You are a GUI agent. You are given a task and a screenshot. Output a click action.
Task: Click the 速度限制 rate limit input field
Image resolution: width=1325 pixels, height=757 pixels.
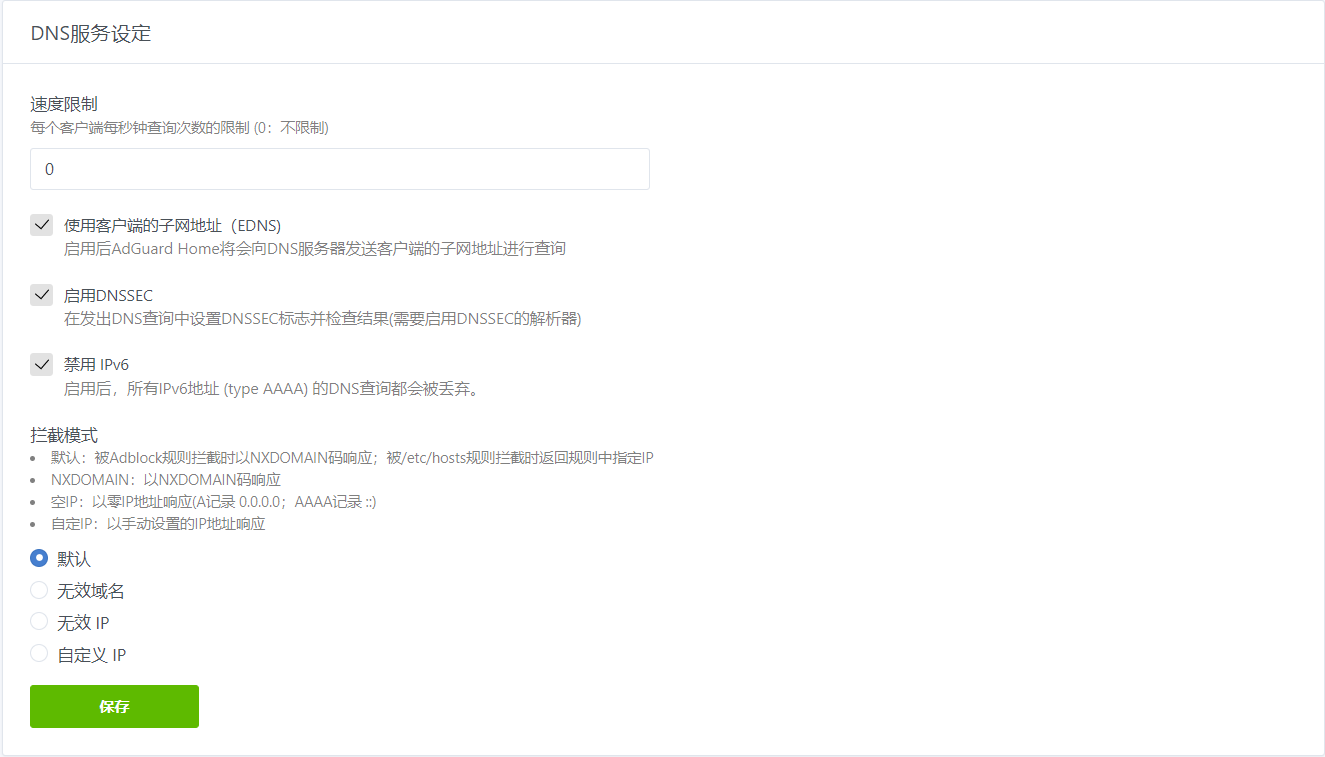click(339, 169)
